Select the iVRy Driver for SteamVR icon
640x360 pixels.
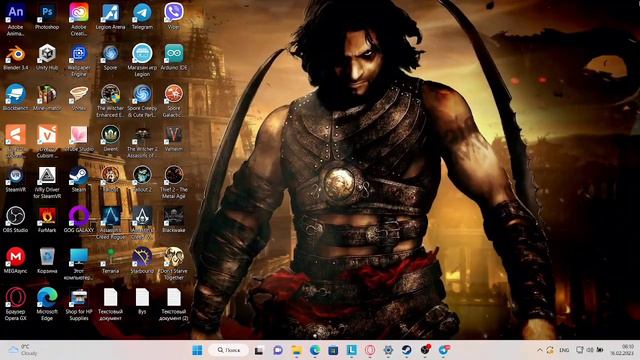[x=47, y=182]
